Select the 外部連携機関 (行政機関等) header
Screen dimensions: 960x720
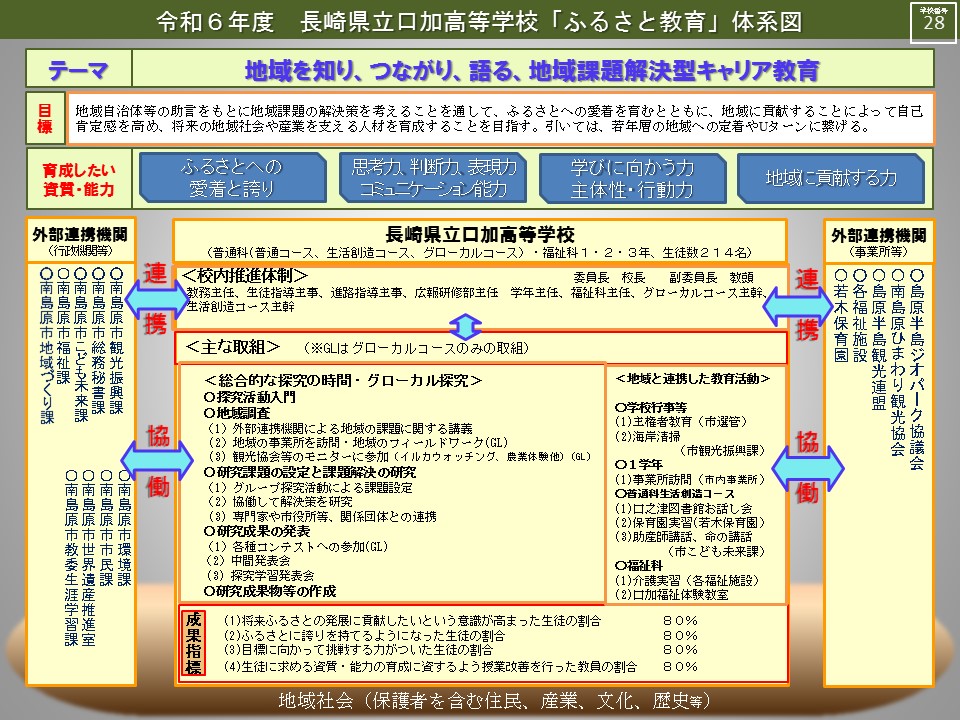click(x=80, y=241)
